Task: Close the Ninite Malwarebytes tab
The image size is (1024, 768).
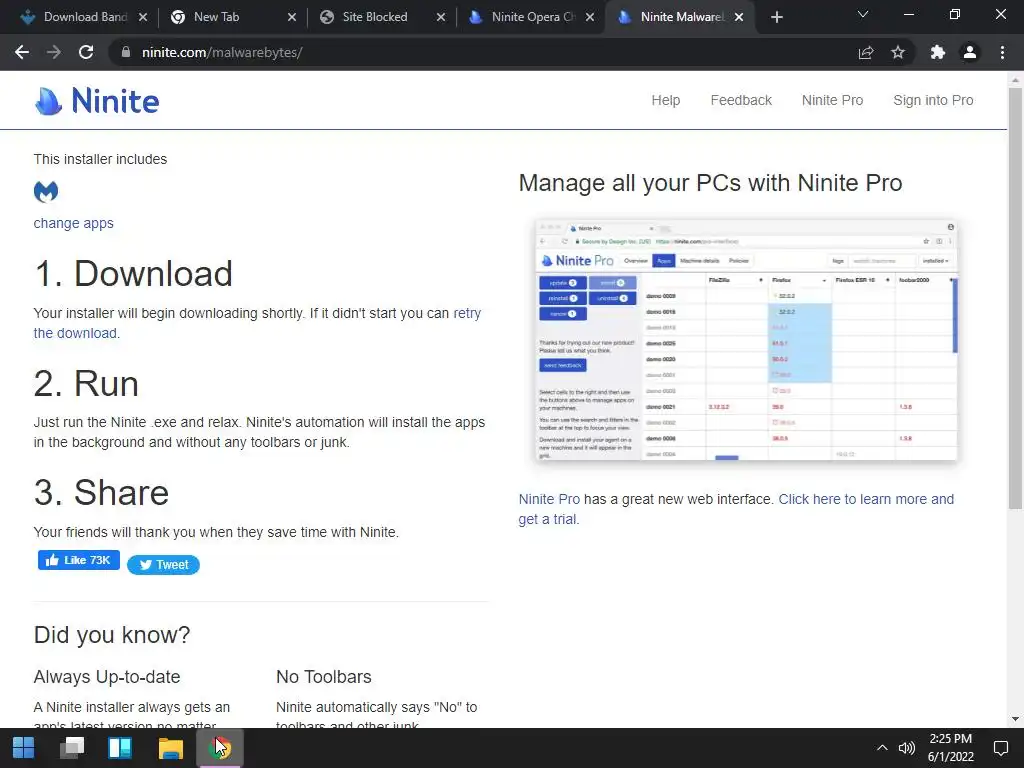Action: (x=739, y=17)
